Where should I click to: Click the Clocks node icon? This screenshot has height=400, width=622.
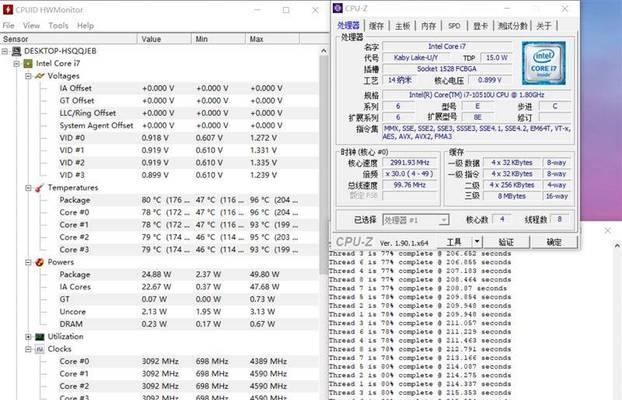pos(40,349)
